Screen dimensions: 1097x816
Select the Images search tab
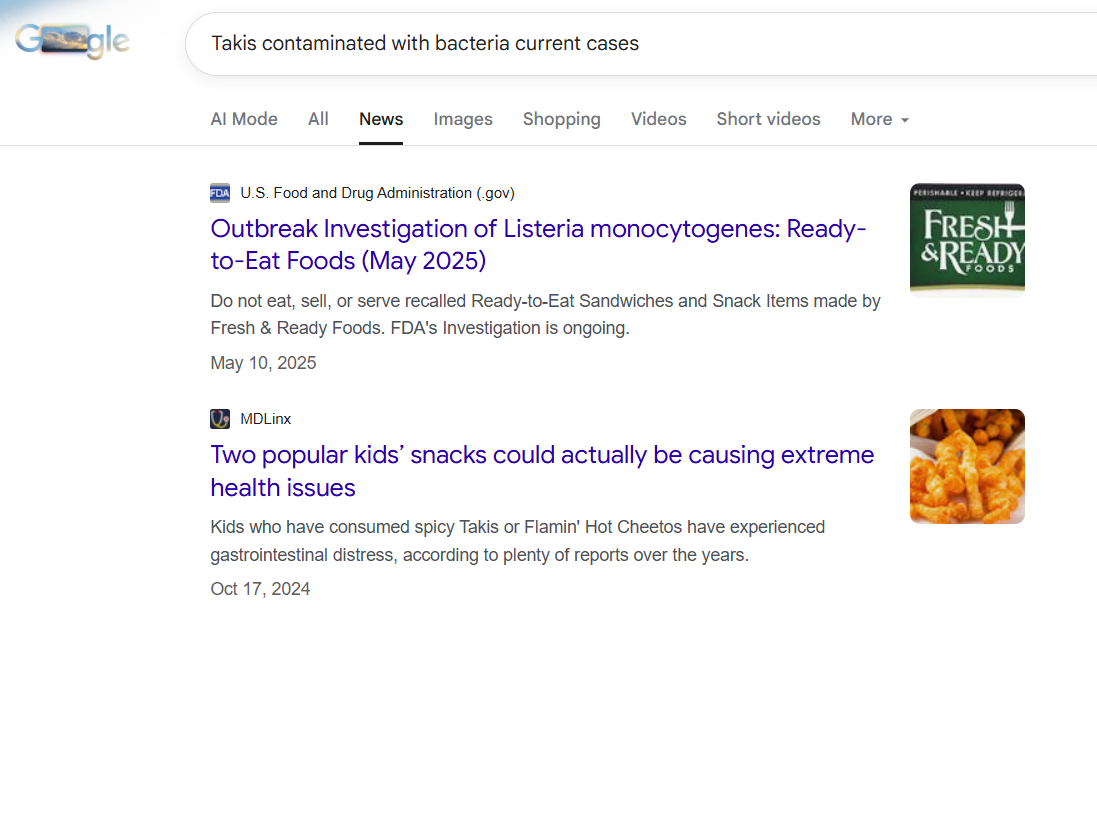tap(463, 119)
